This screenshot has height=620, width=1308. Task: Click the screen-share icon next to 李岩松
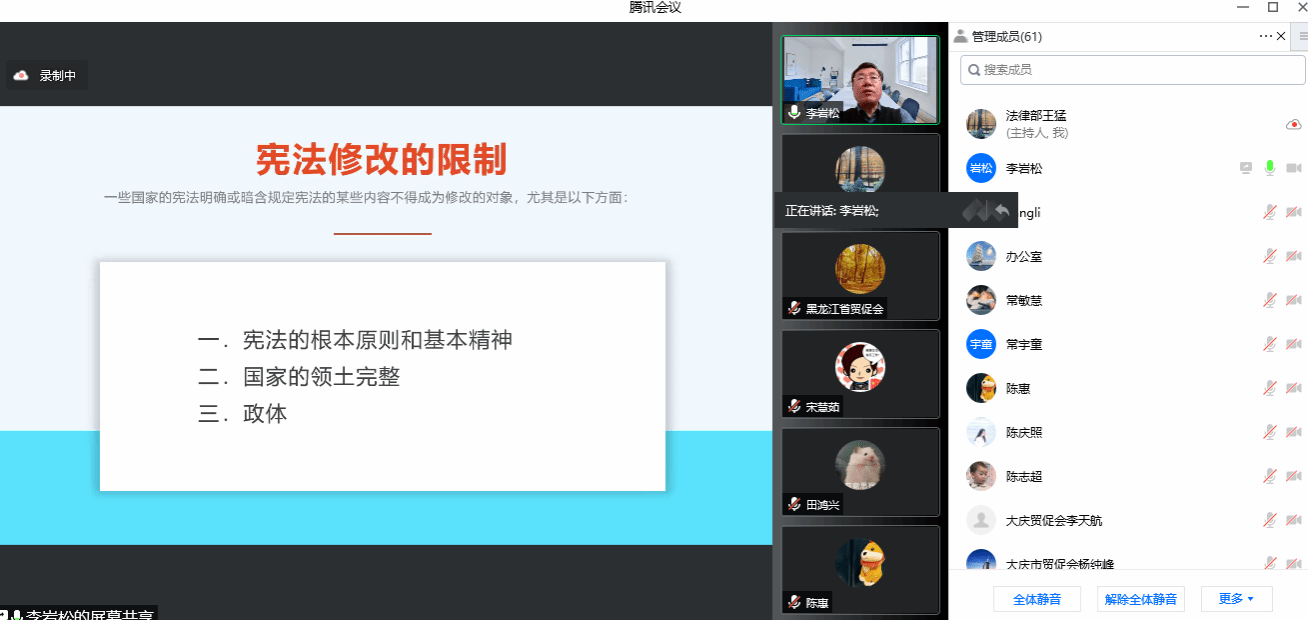point(1246,168)
